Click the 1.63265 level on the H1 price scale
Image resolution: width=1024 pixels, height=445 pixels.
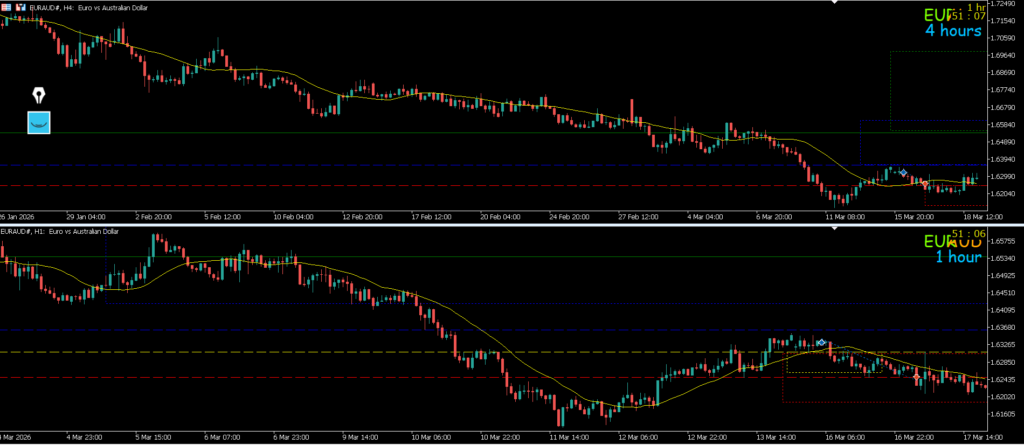click(1004, 345)
